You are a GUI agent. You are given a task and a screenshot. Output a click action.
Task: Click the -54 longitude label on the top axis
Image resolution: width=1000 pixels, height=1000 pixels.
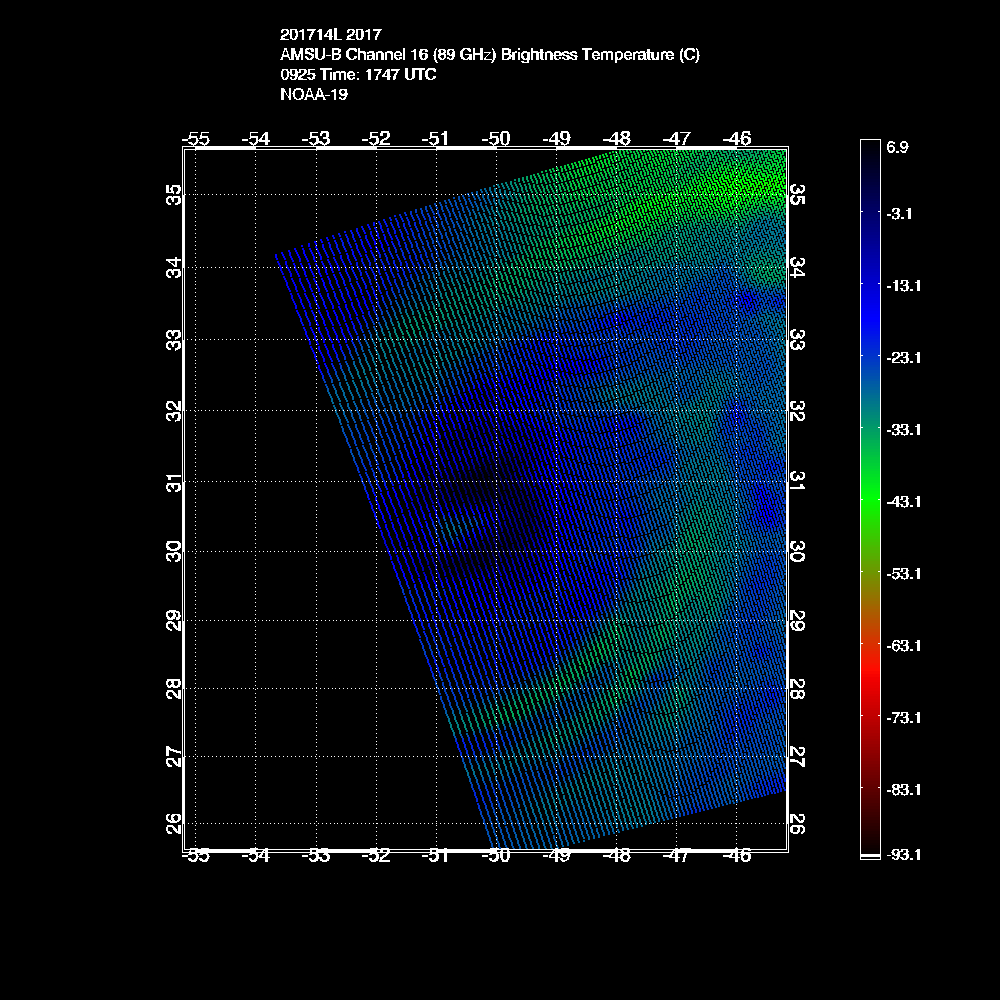coord(256,138)
